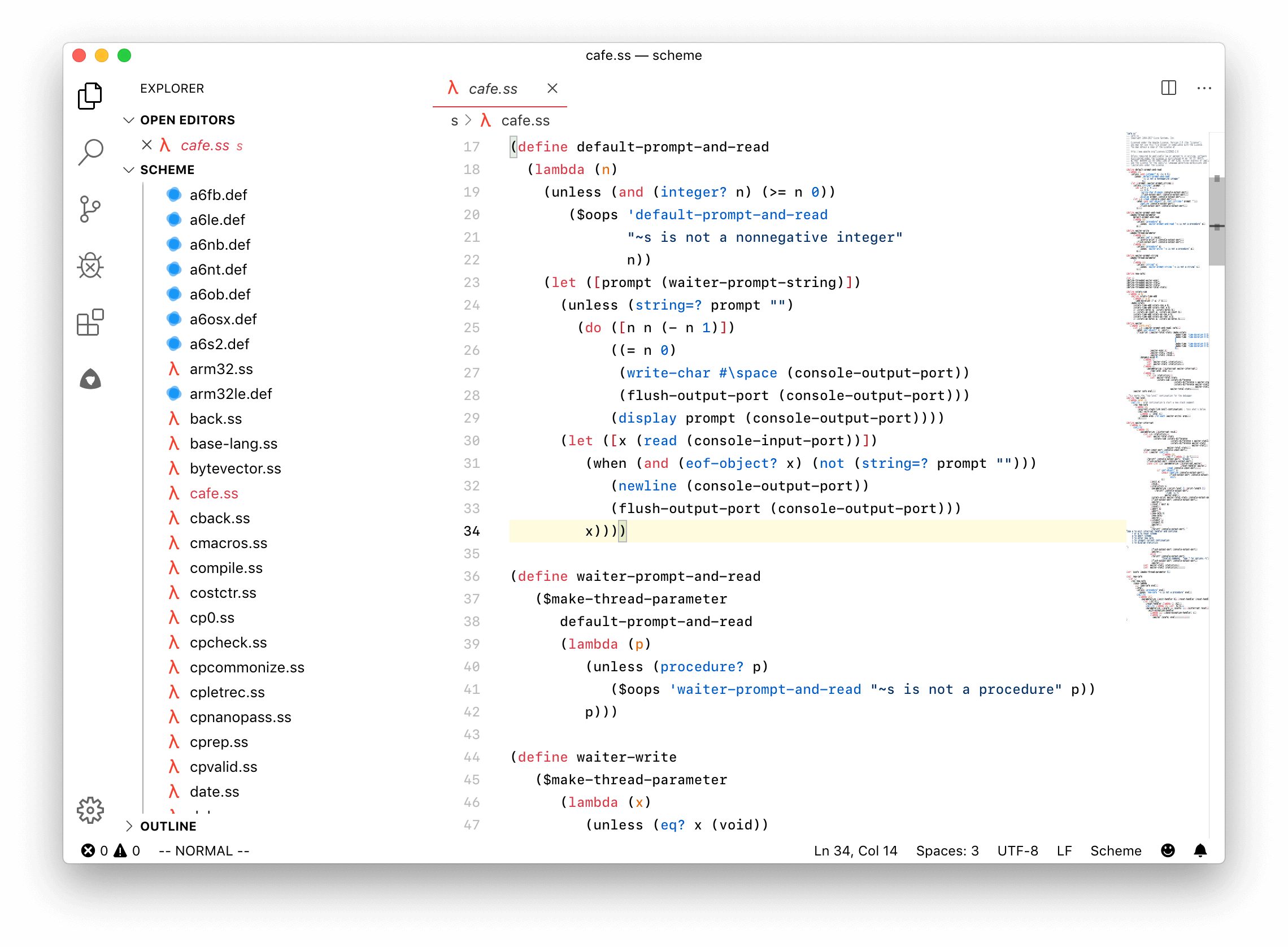This screenshot has height=947, width=1288.
Task: Open the Extensions panel
Action: [90, 323]
